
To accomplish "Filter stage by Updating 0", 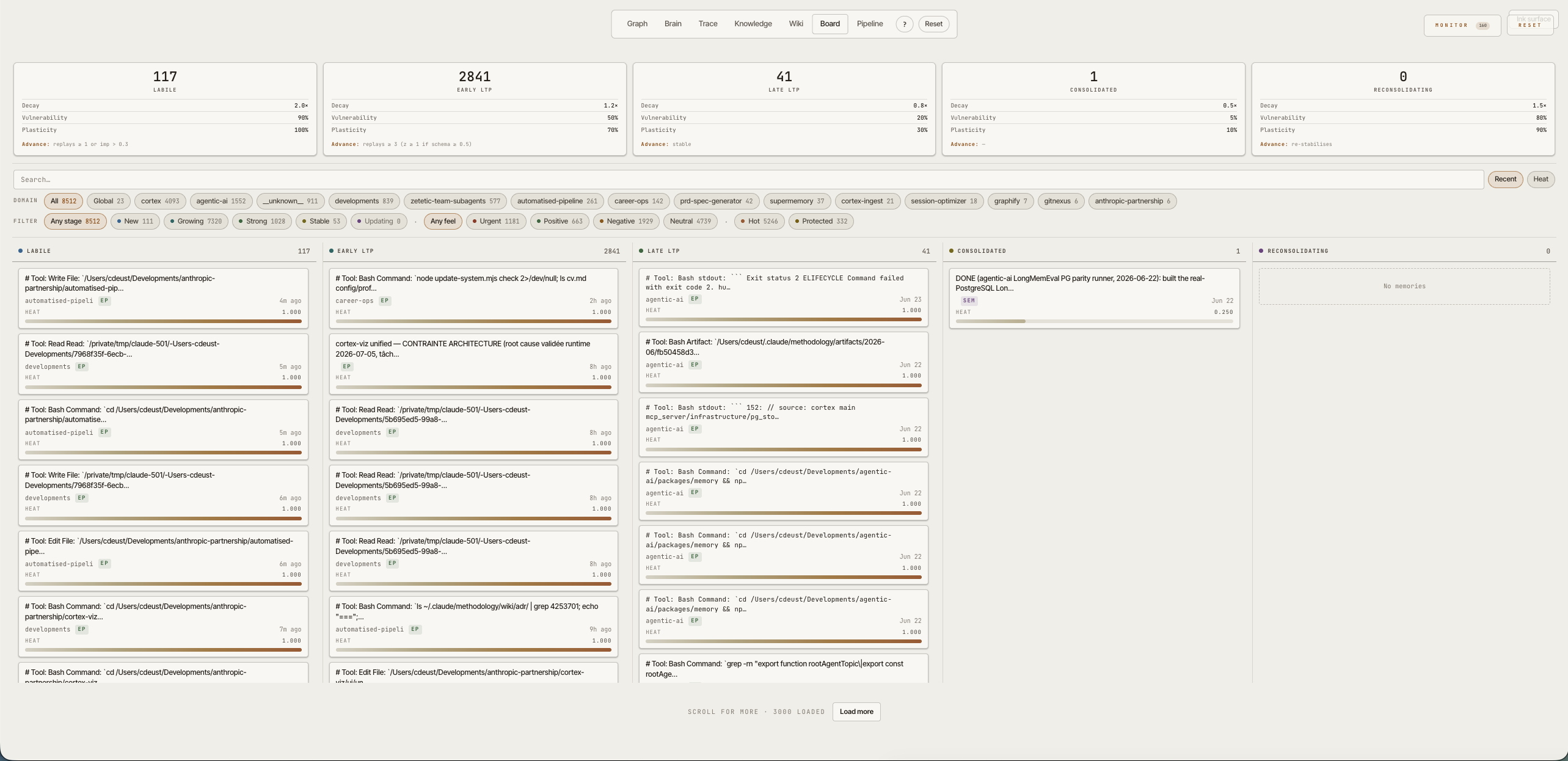I will pos(379,221).
